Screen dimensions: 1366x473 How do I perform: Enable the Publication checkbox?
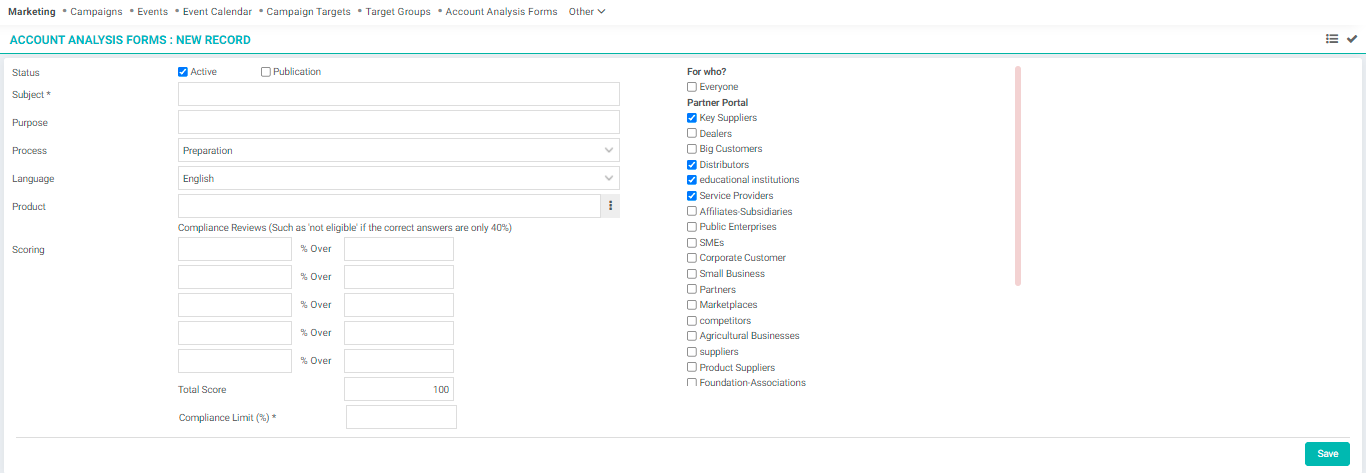click(x=266, y=72)
